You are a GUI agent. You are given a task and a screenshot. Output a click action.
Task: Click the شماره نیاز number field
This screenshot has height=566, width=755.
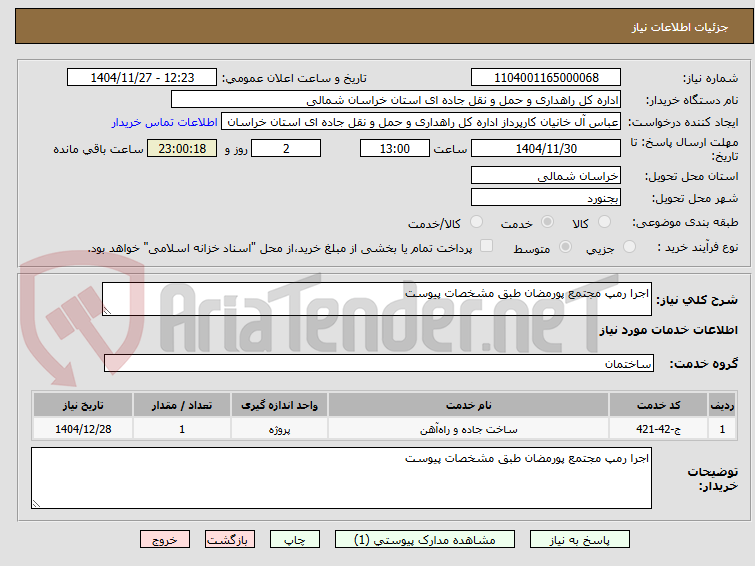pos(546,78)
